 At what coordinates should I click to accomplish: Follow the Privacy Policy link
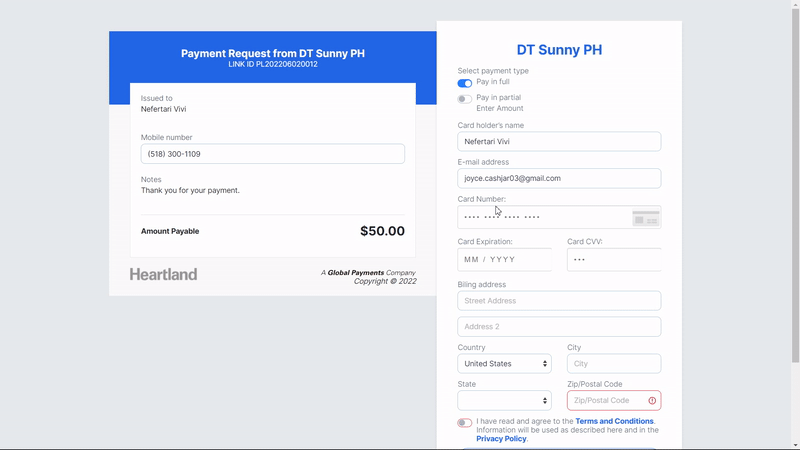[x=501, y=439]
